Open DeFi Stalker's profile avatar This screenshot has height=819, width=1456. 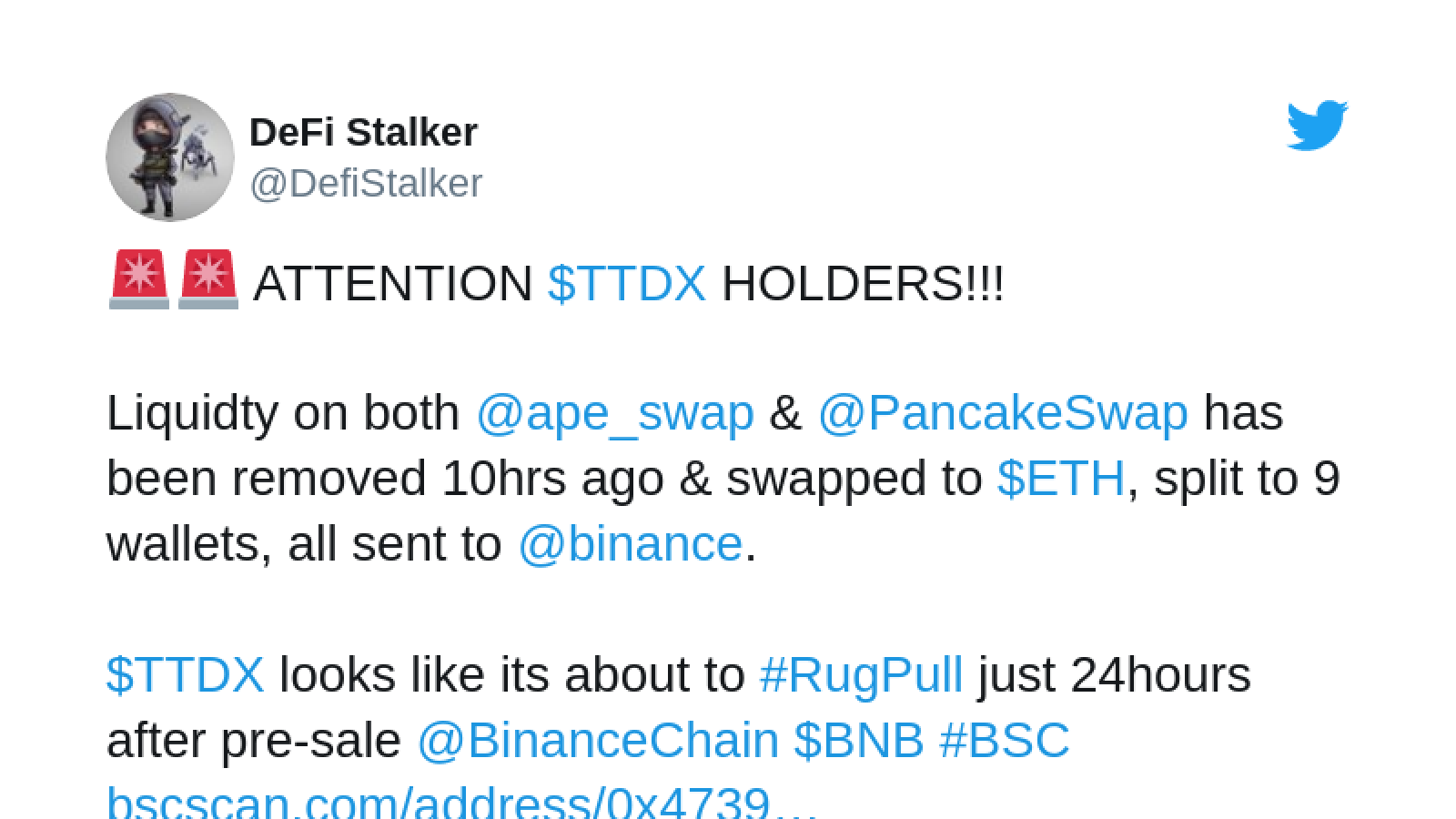tap(170, 157)
